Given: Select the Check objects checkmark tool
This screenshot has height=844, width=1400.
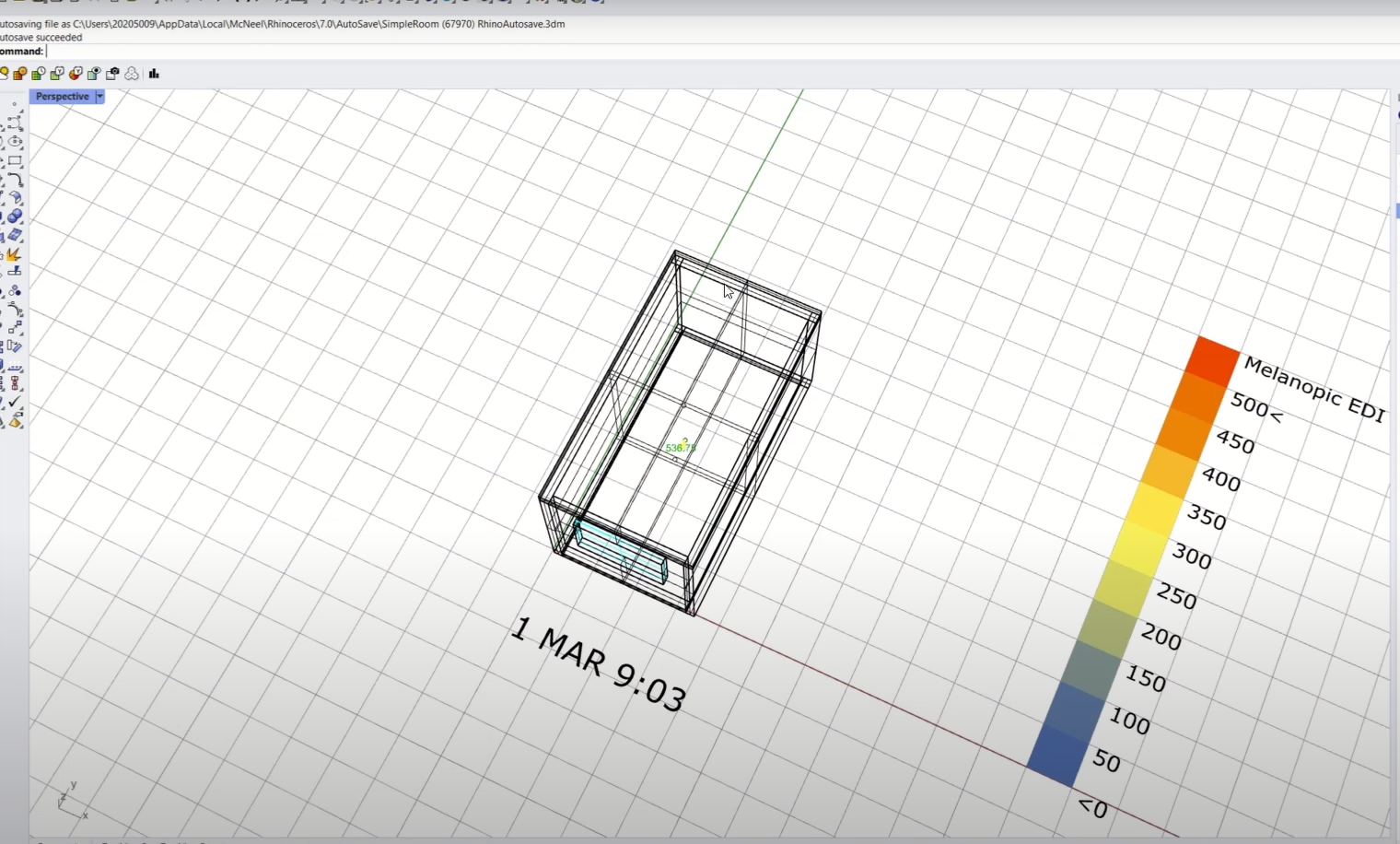Looking at the screenshot, I should point(15,403).
